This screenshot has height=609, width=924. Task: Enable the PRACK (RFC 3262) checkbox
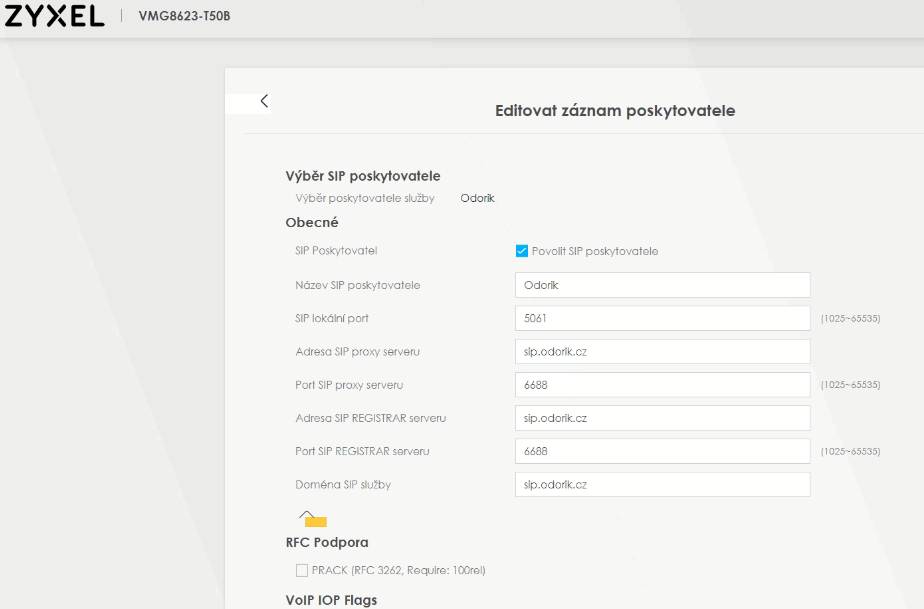coord(302,570)
